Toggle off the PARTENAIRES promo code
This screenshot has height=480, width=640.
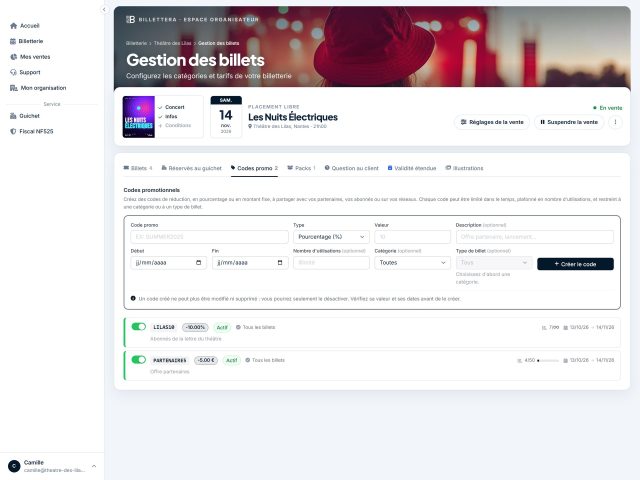coord(139,360)
